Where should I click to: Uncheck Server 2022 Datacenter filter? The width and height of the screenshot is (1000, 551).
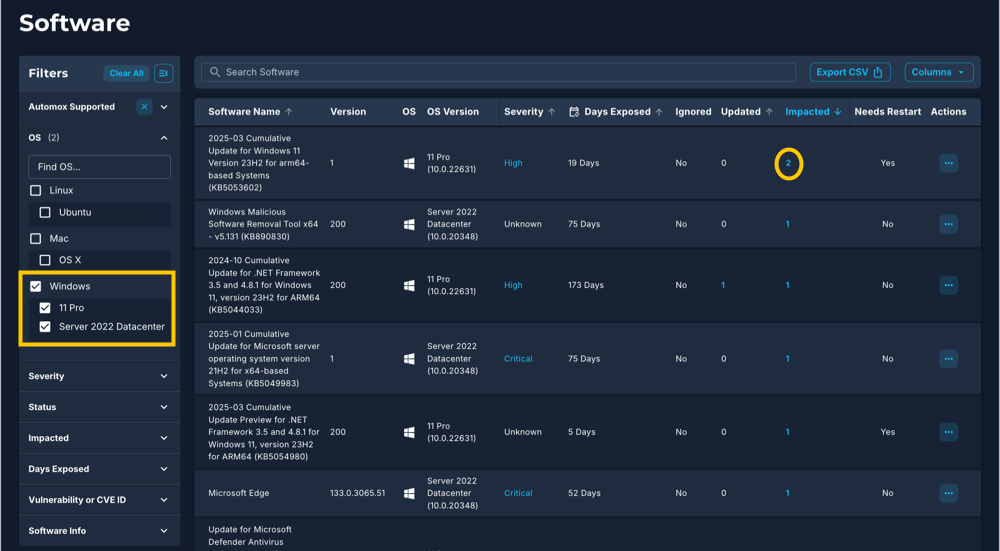pyautogui.click(x=45, y=327)
